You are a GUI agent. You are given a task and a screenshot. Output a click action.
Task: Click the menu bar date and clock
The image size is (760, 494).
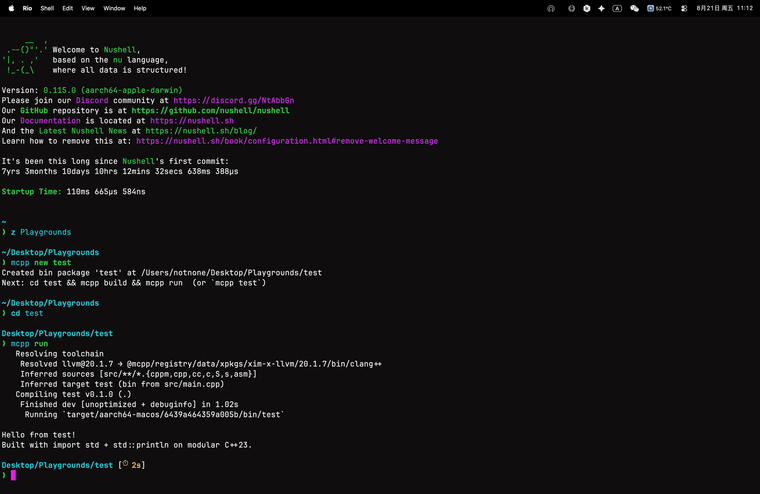(724, 8)
